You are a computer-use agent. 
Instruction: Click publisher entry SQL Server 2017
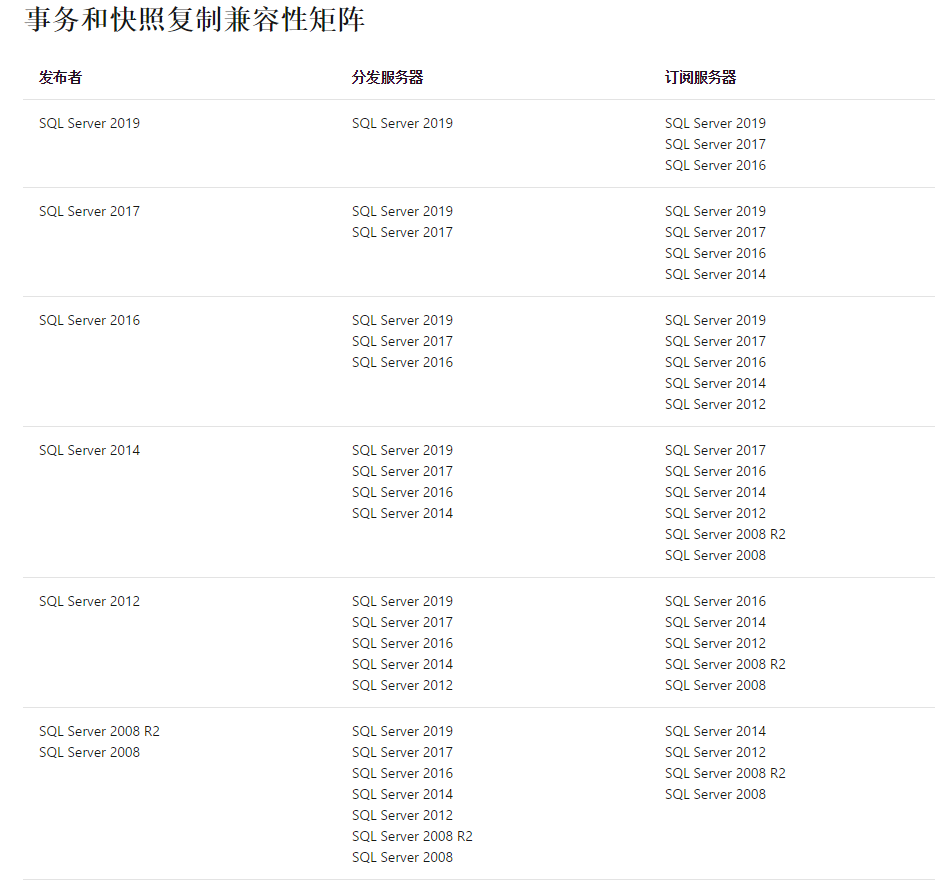pos(89,212)
